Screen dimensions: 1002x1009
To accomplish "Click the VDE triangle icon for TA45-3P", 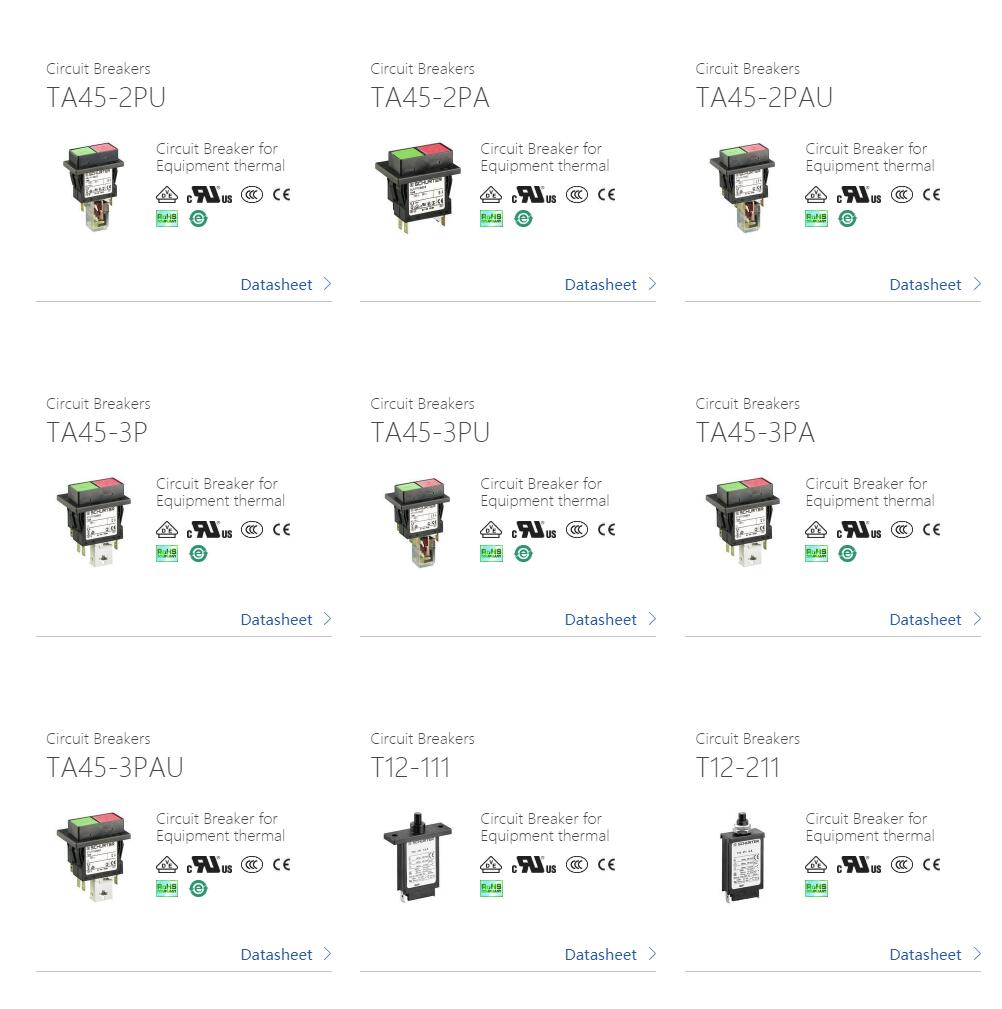I will point(167,530).
